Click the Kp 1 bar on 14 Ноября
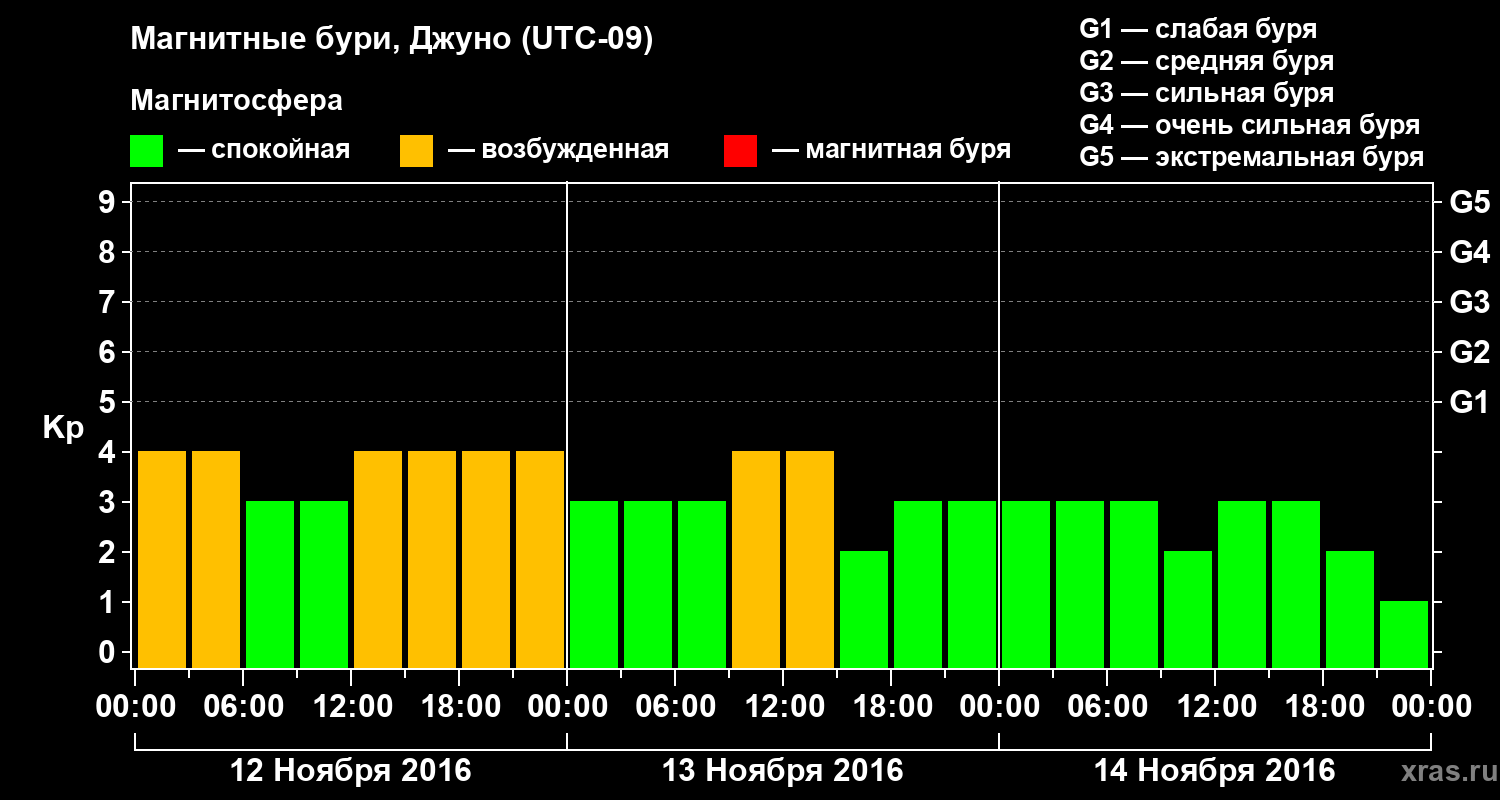 coord(1404,635)
